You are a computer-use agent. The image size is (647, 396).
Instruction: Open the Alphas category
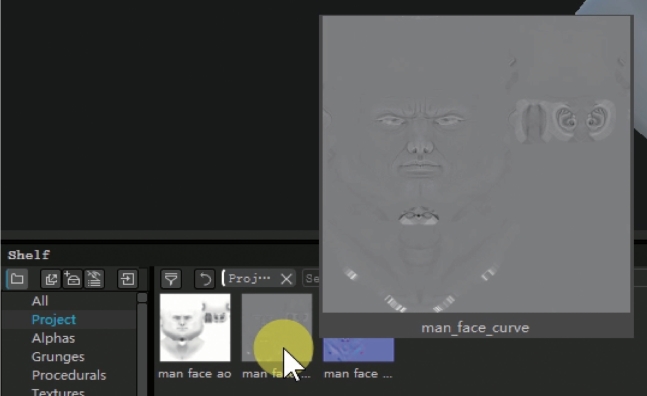click(x=53, y=338)
